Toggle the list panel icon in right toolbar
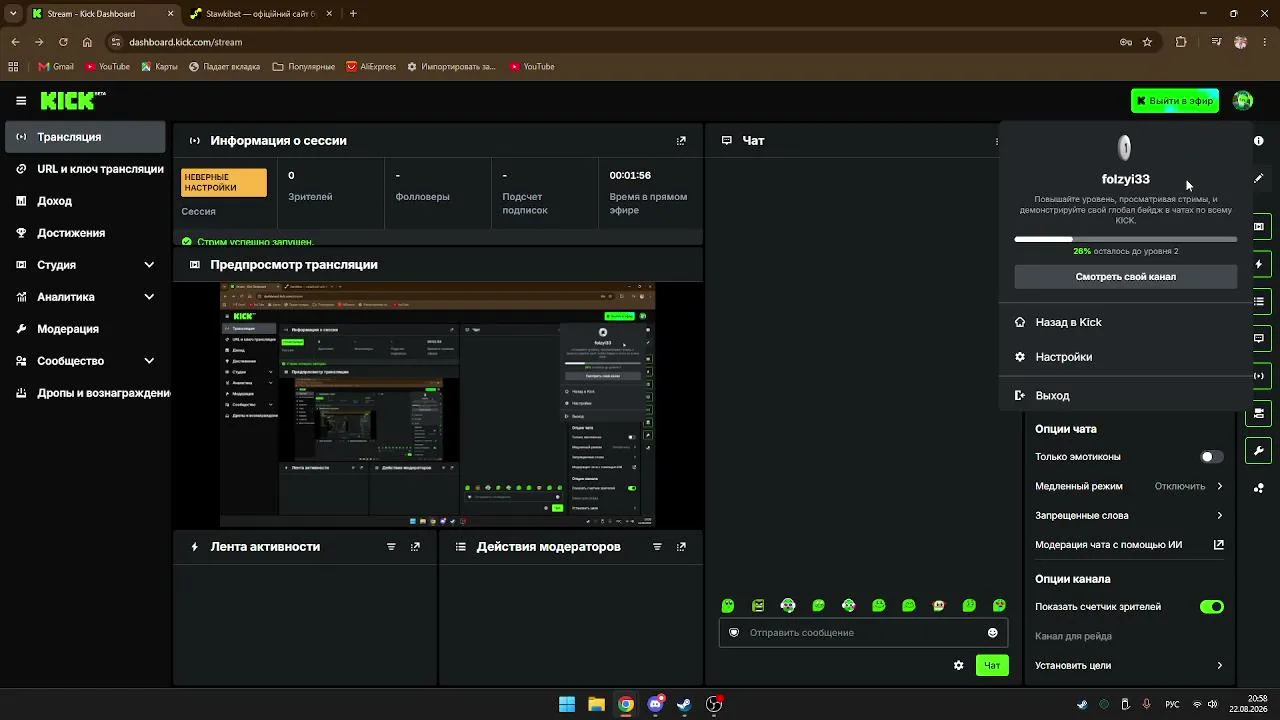 (x=1259, y=301)
